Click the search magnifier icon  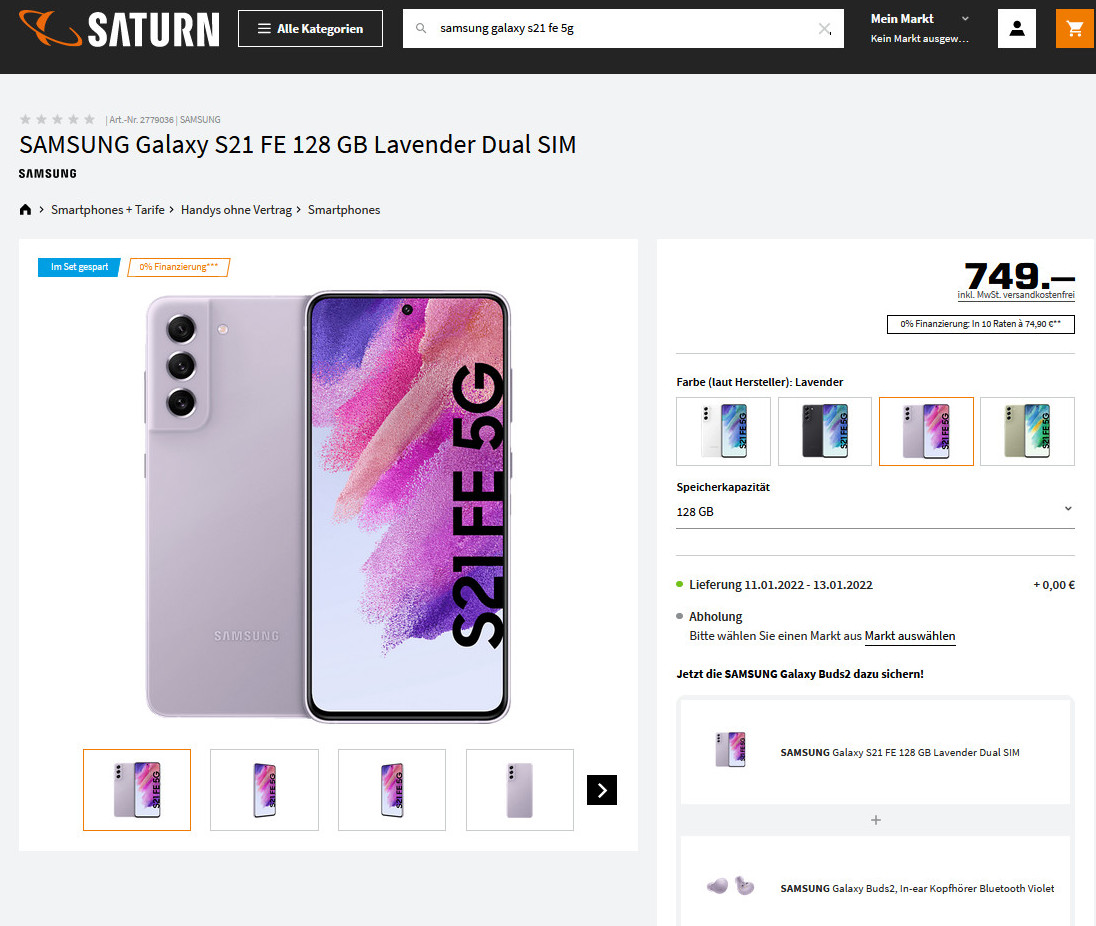click(421, 29)
